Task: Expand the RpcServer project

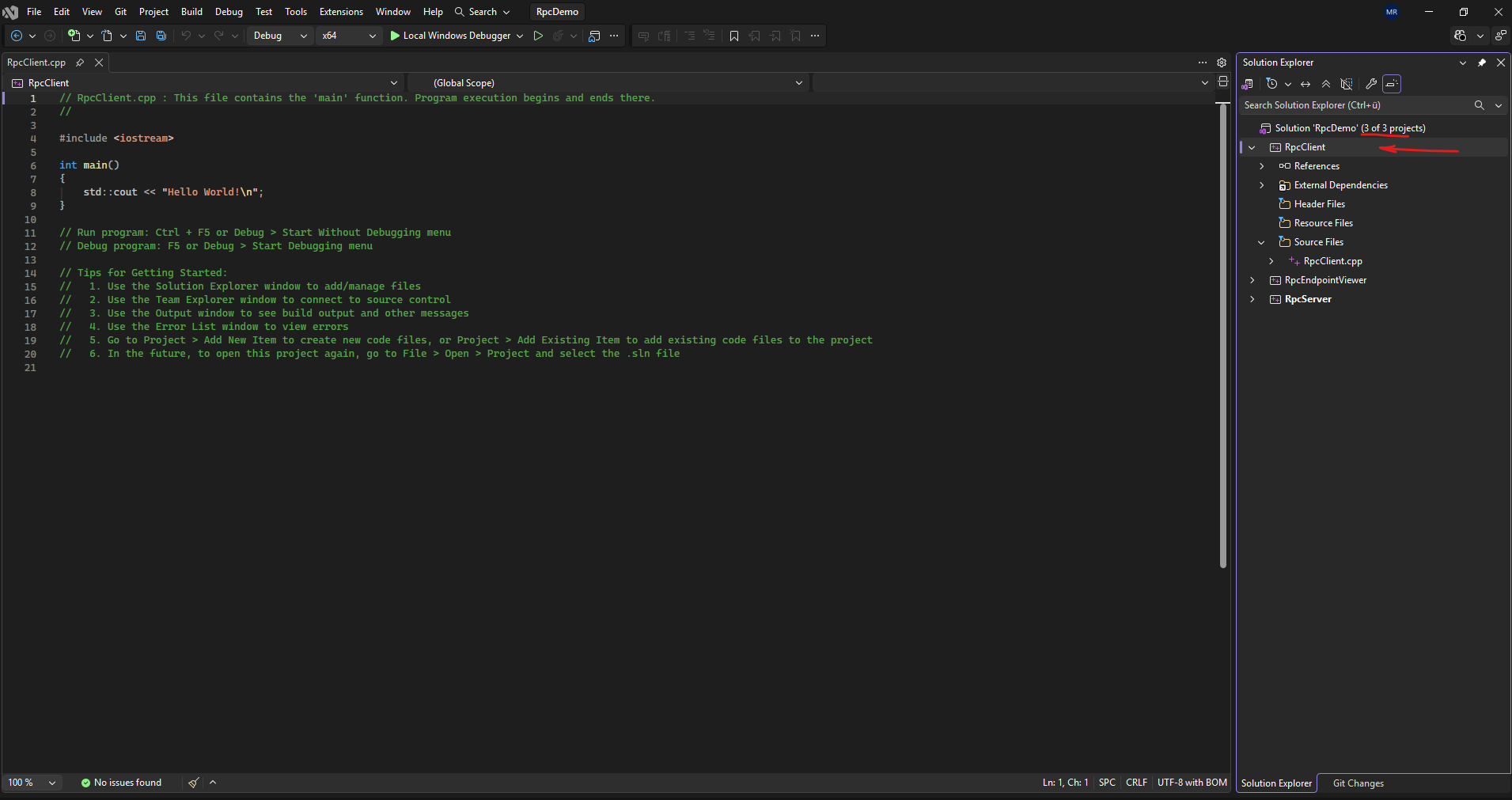Action: click(1252, 299)
